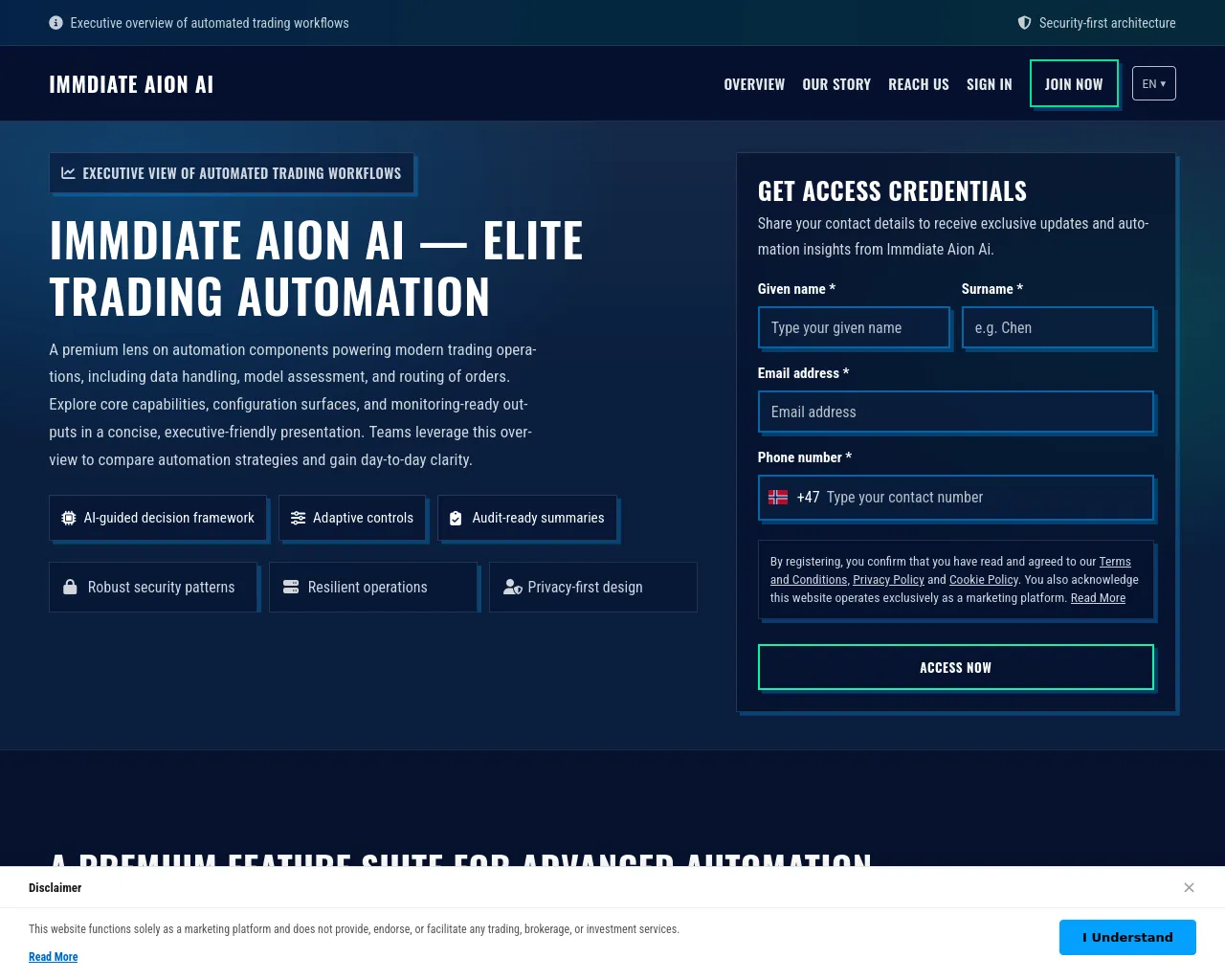This screenshot has width=1225, height=980.
Task: Click the Privacy-first design card
Action: click(x=593, y=587)
